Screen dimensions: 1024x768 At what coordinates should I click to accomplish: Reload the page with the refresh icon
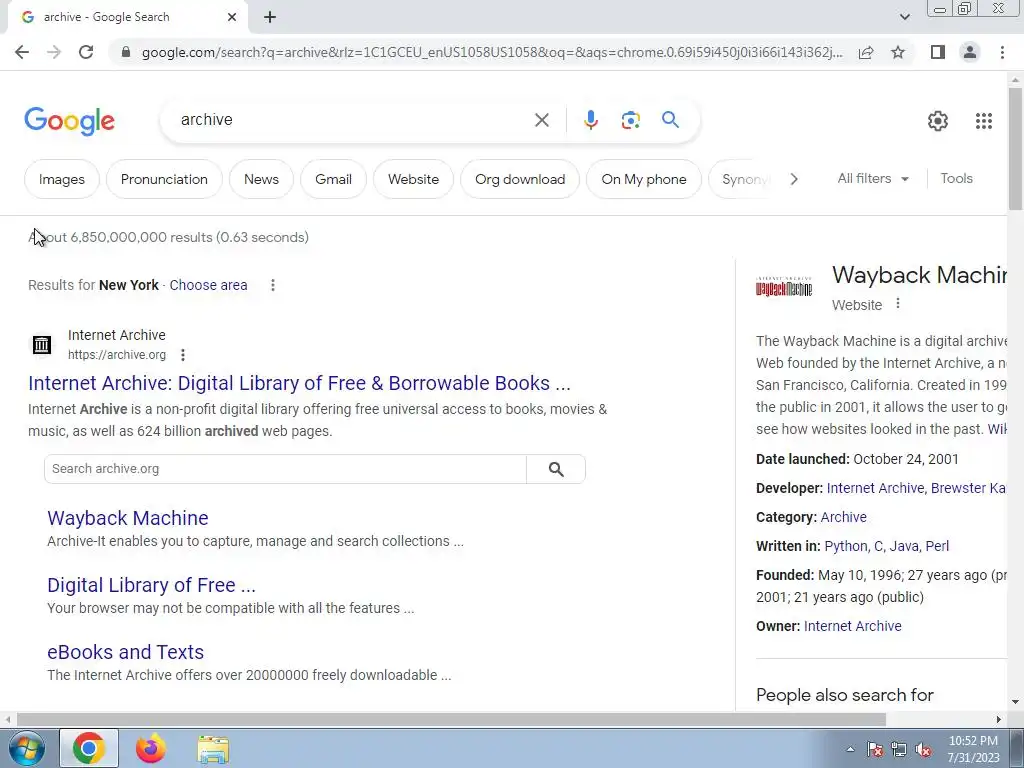click(86, 52)
